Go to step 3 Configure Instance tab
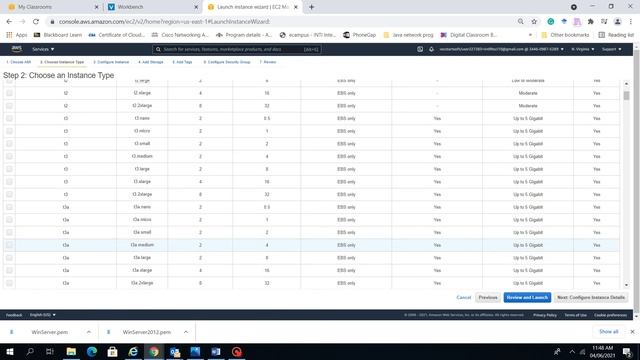 coord(111,62)
